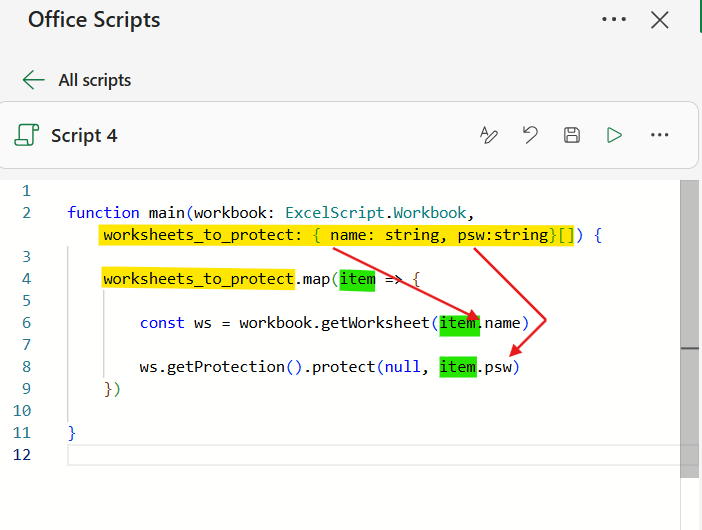Click 'getWorksheet' method on line 6

[x=375, y=323]
